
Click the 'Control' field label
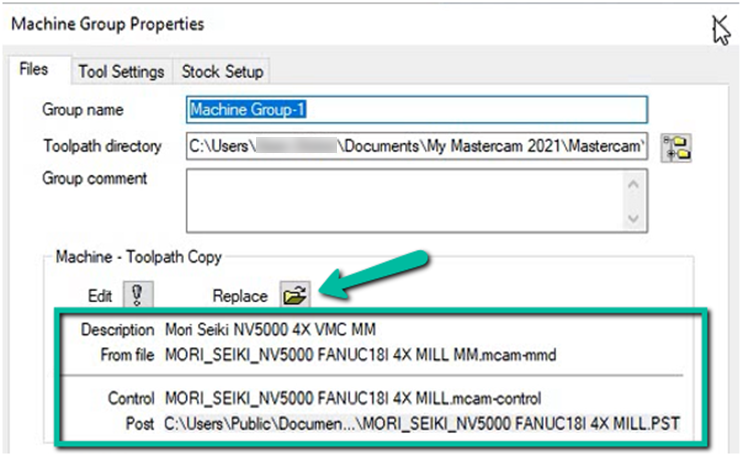131,398
